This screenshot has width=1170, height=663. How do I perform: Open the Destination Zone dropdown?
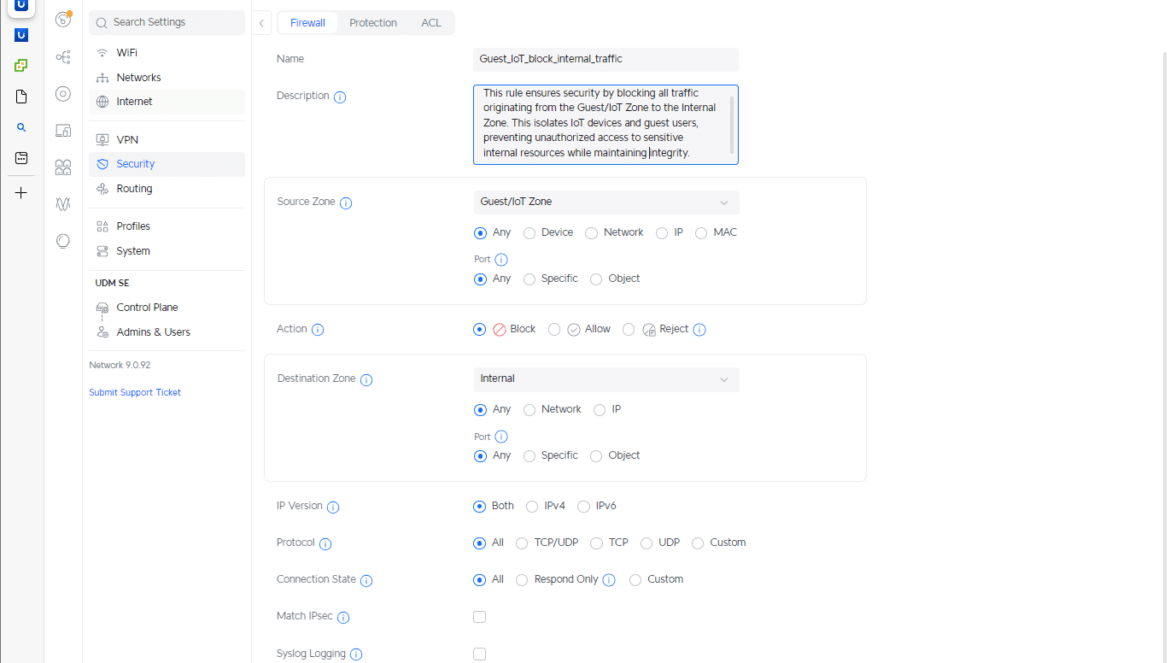coord(606,379)
